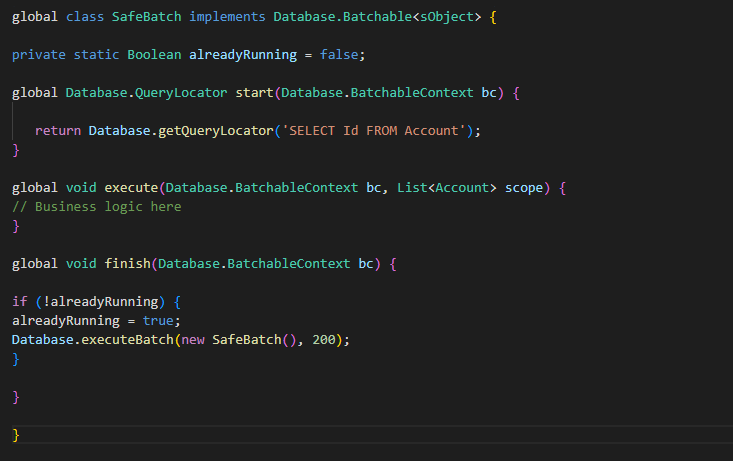This screenshot has width=733, height=461.
Task: Click the 'if' keyword
Action: (x=20, y=301)
